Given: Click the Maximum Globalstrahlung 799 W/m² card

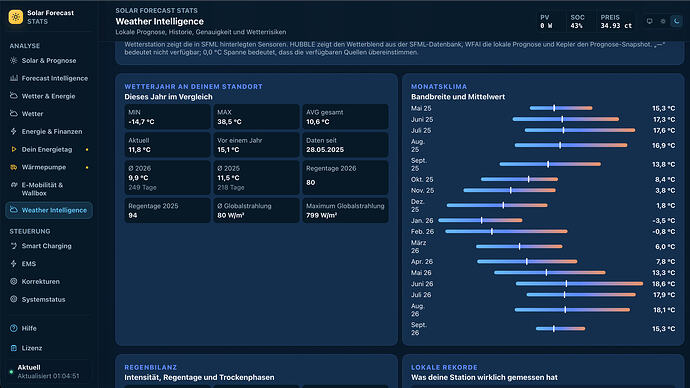Looking at the screenshot, I should (x=345, y=210).
